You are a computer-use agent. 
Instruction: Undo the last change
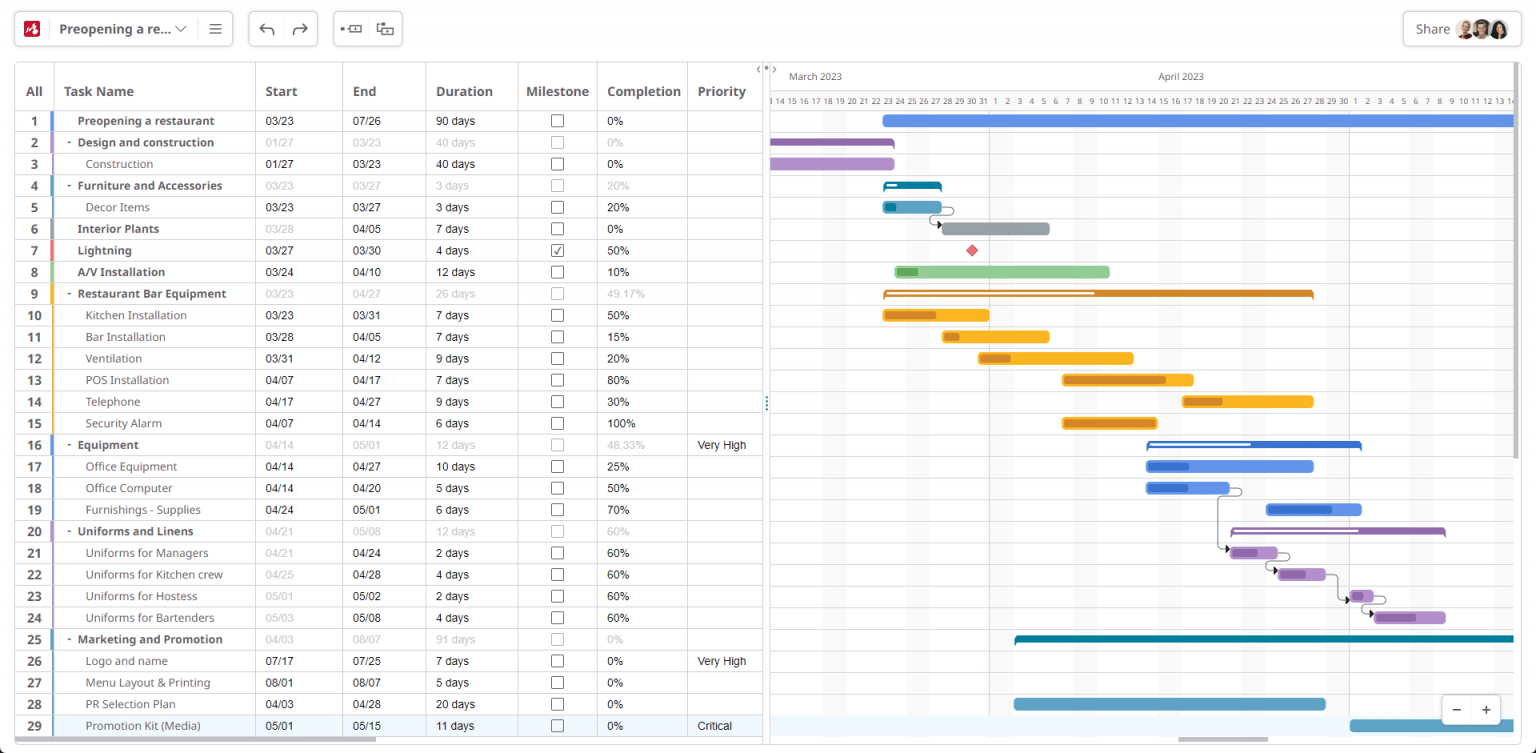coord(267,28)
